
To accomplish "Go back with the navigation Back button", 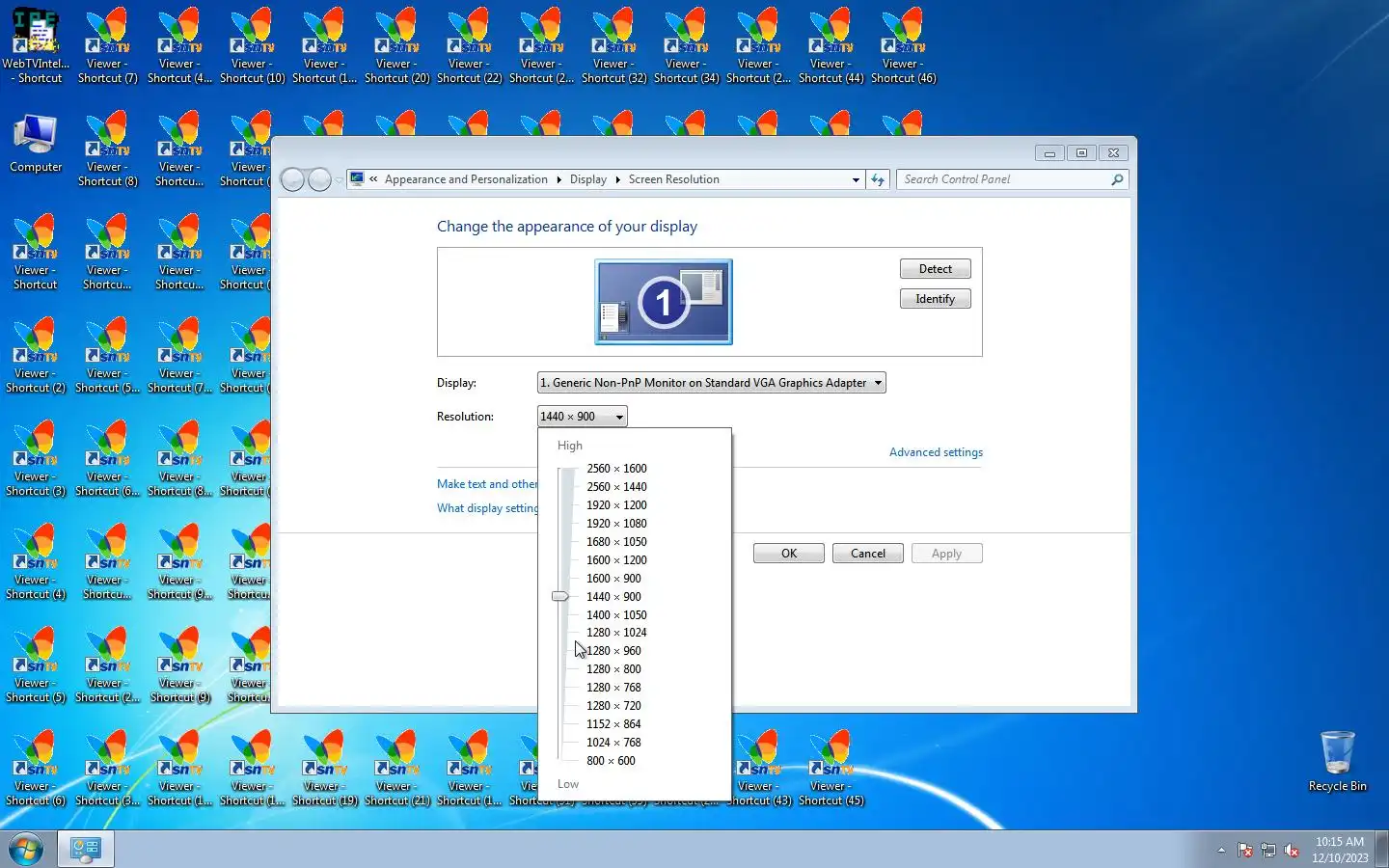I will pos(292,179).
